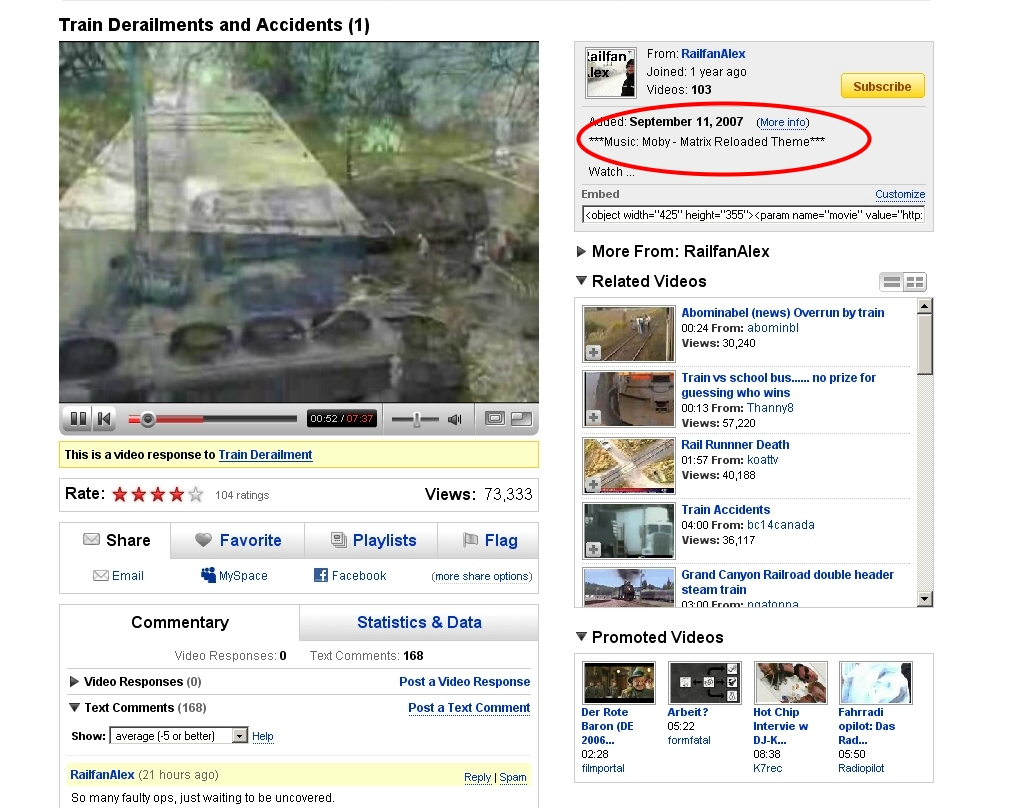Switch to the Statistics & Data tab
Image resolution: width=1023 pixels, height=808 pixels.
[x=419, y=622]
